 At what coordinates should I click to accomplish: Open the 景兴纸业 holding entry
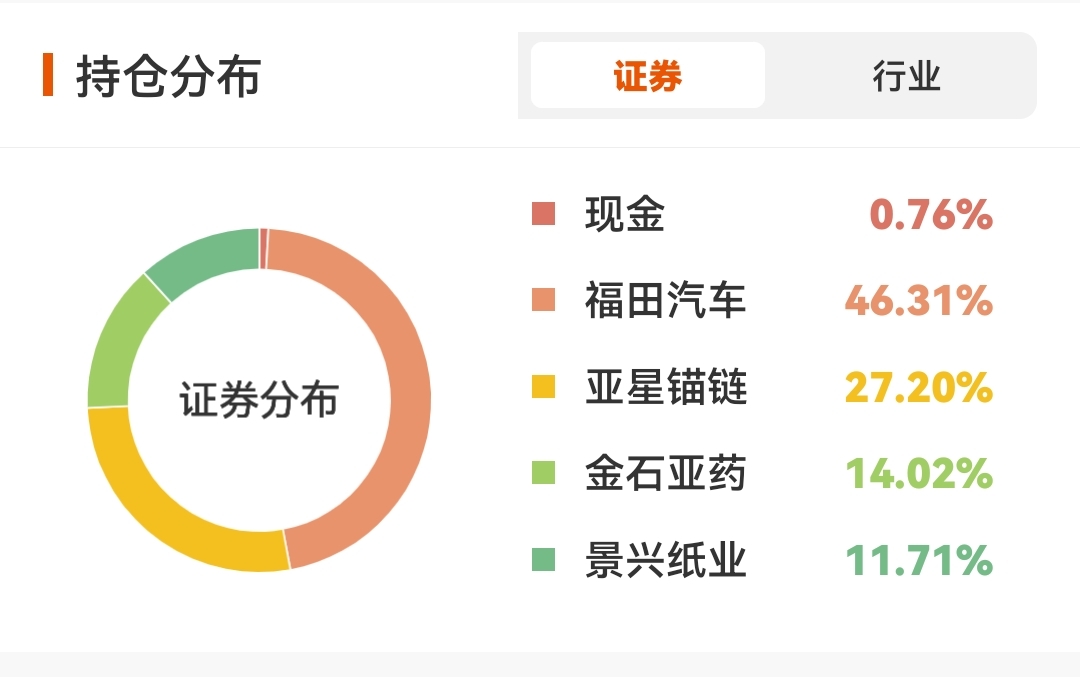665,560
